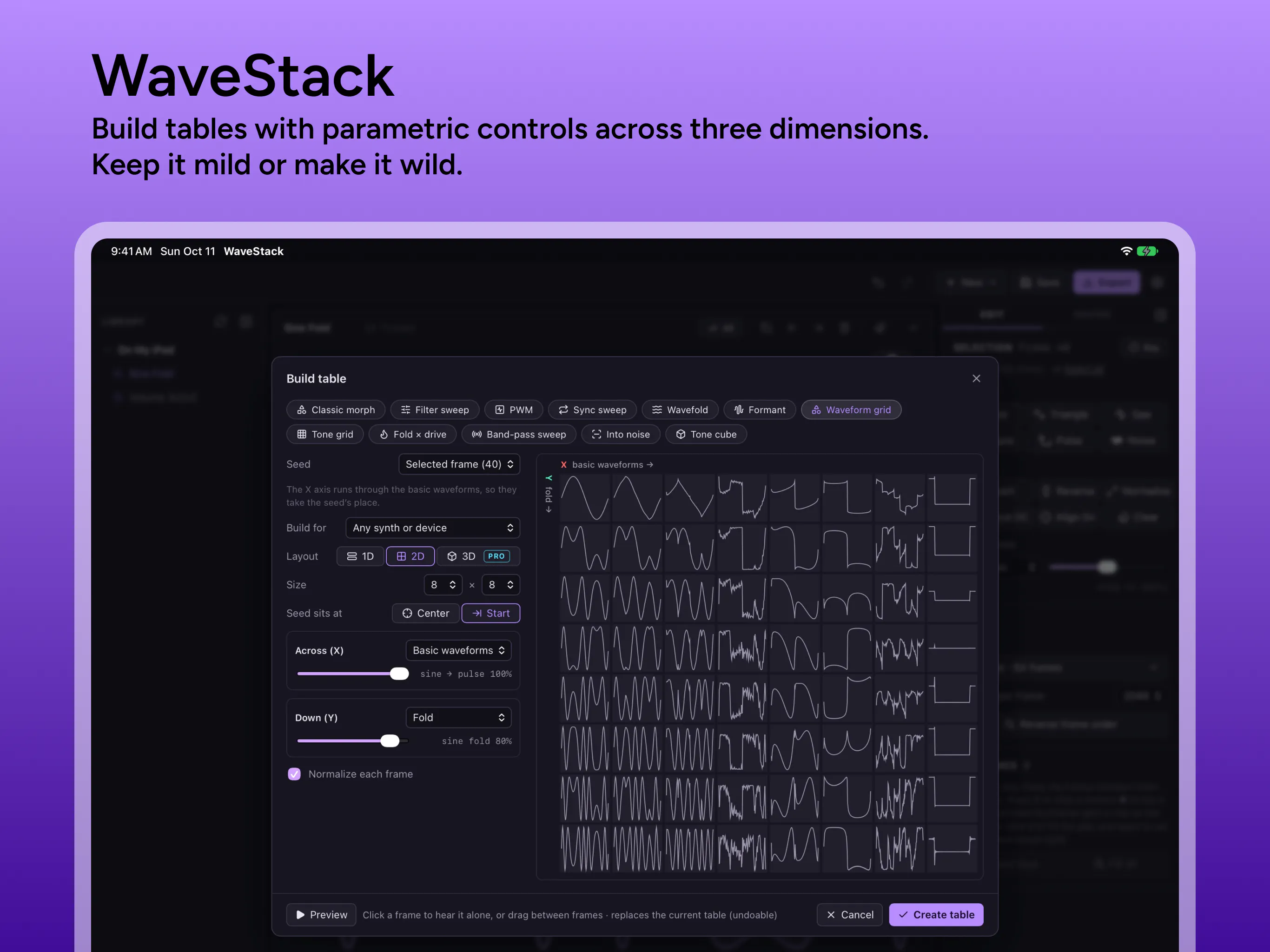Screen dimensions: 1270x952
Task: Select the Formant preset
Action: [760, 410]
